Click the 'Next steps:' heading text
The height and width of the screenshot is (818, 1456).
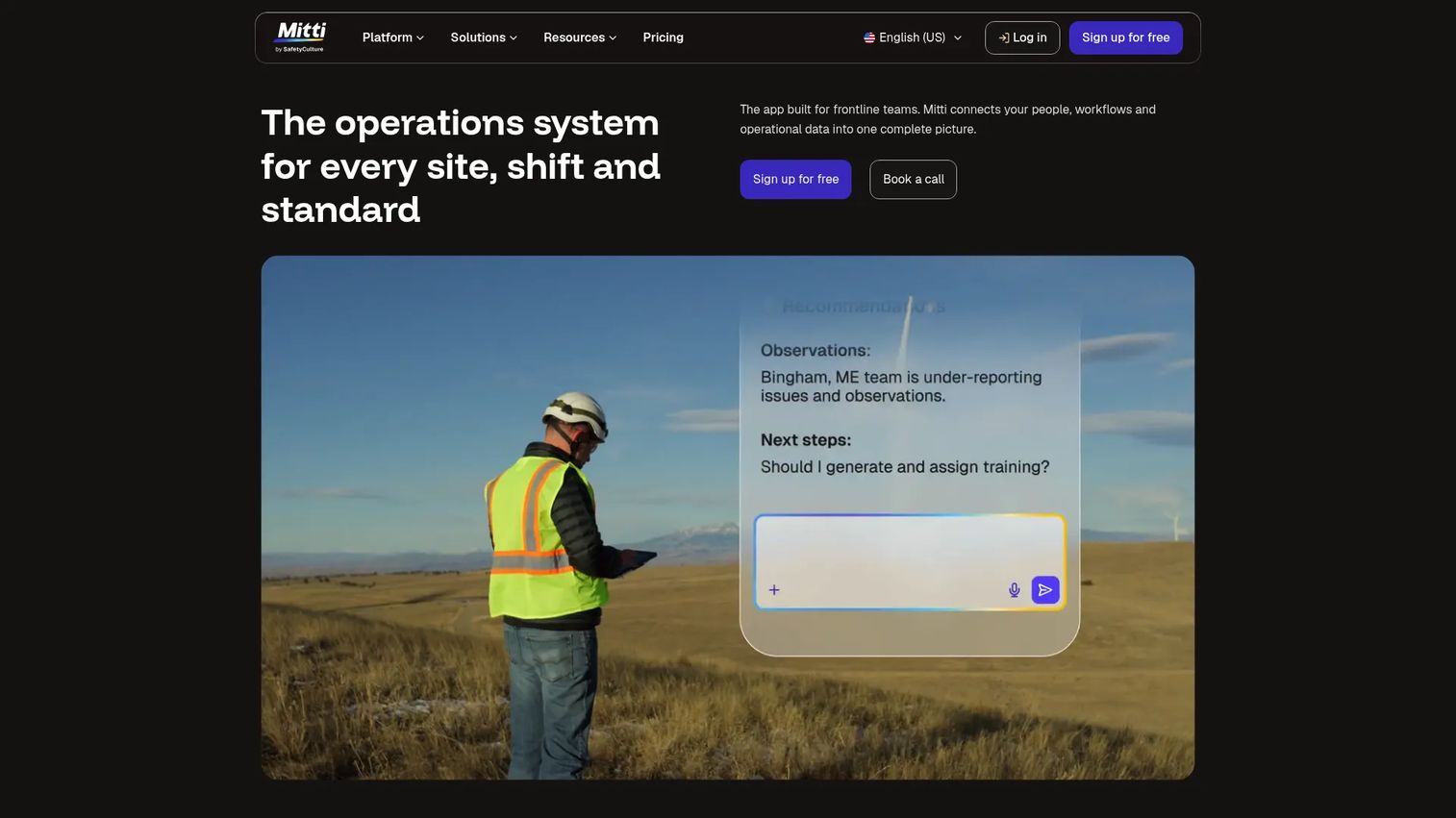pos(806,440)
